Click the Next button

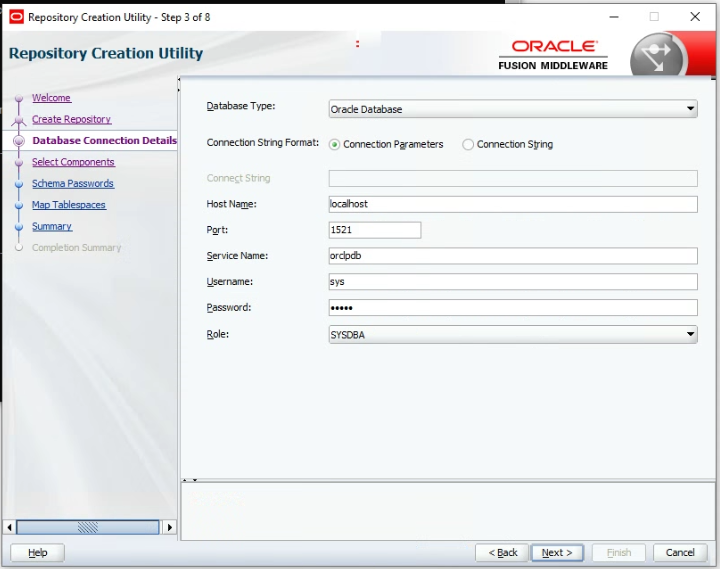[557, 552]
